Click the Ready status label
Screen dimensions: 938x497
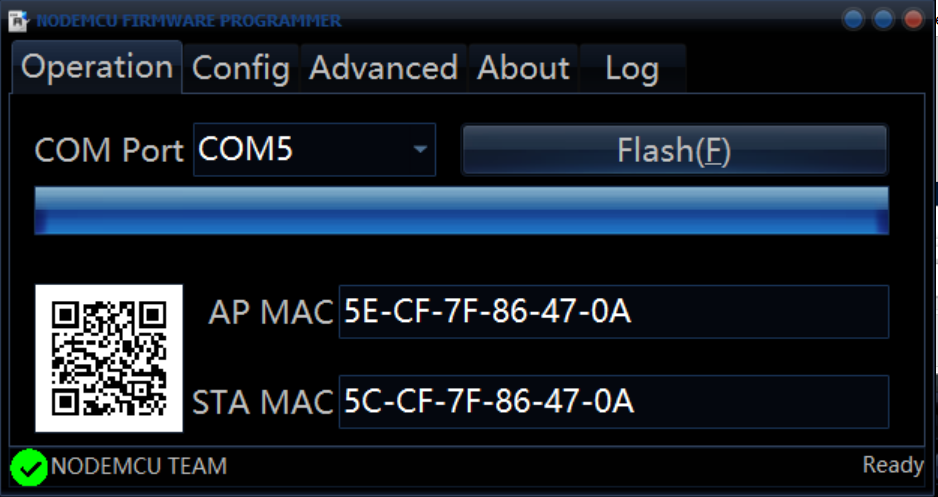(x=893, y=465)
